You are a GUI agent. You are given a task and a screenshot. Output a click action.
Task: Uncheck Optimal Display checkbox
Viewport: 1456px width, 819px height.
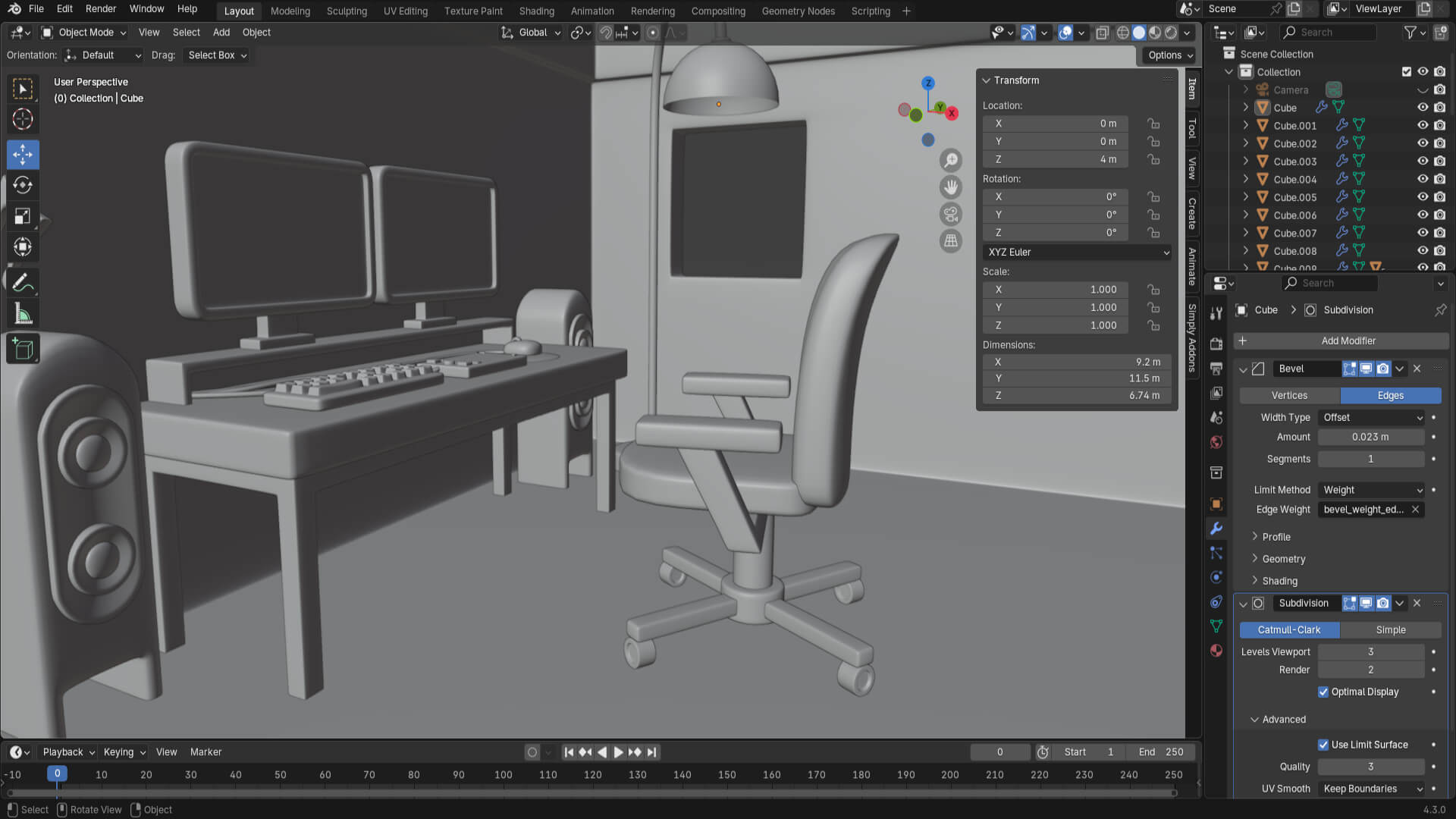click(x=1323, y=692)
